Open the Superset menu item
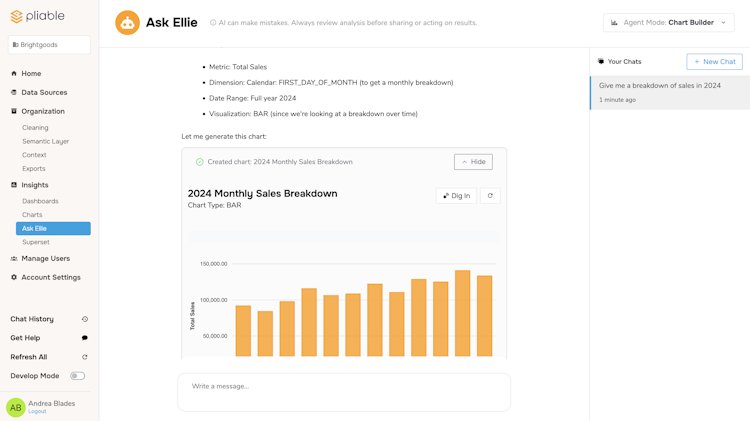The height and width of the screenshot is (421, 750). tap(36, 242)
